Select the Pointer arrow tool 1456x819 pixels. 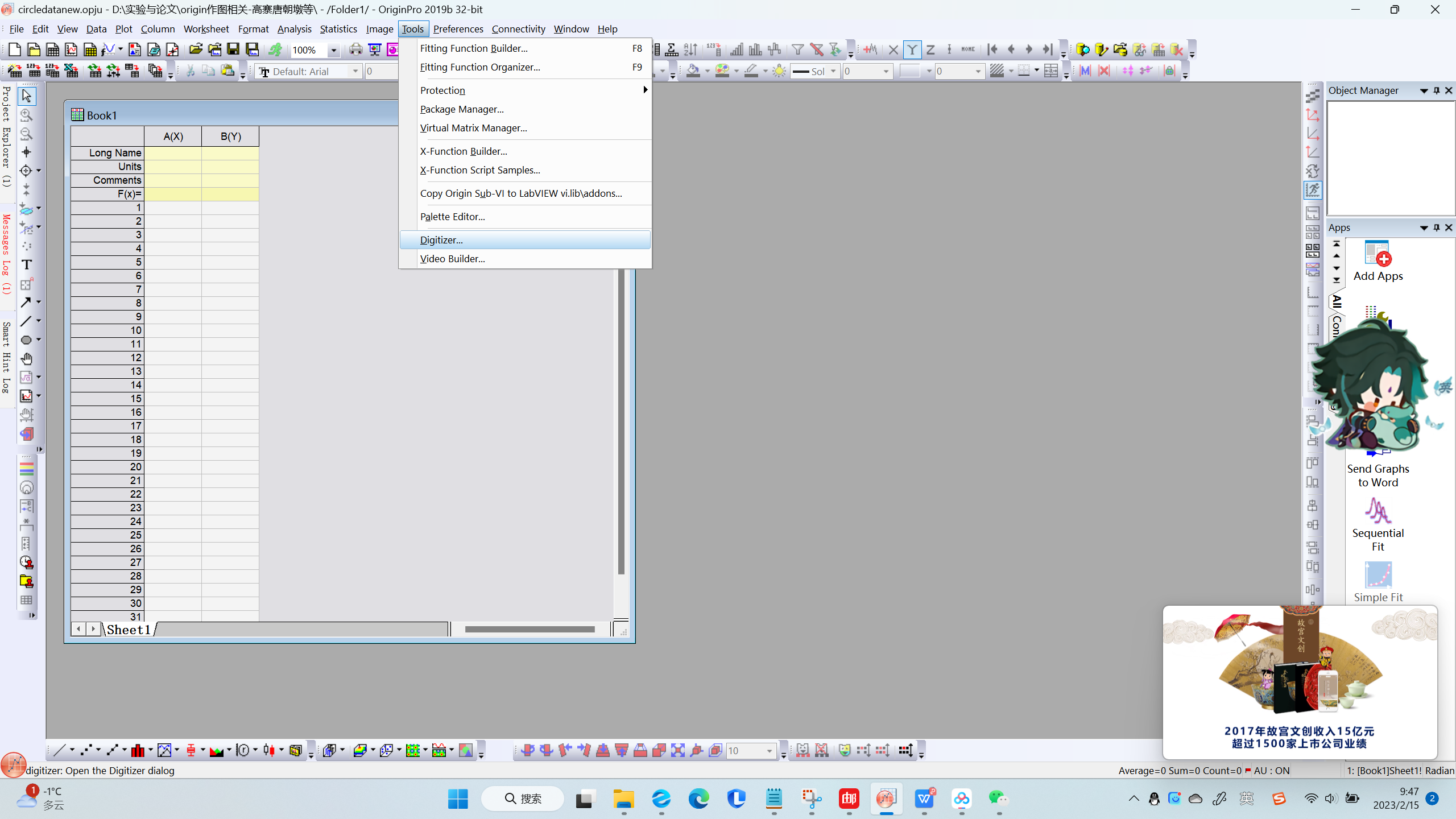26,96
